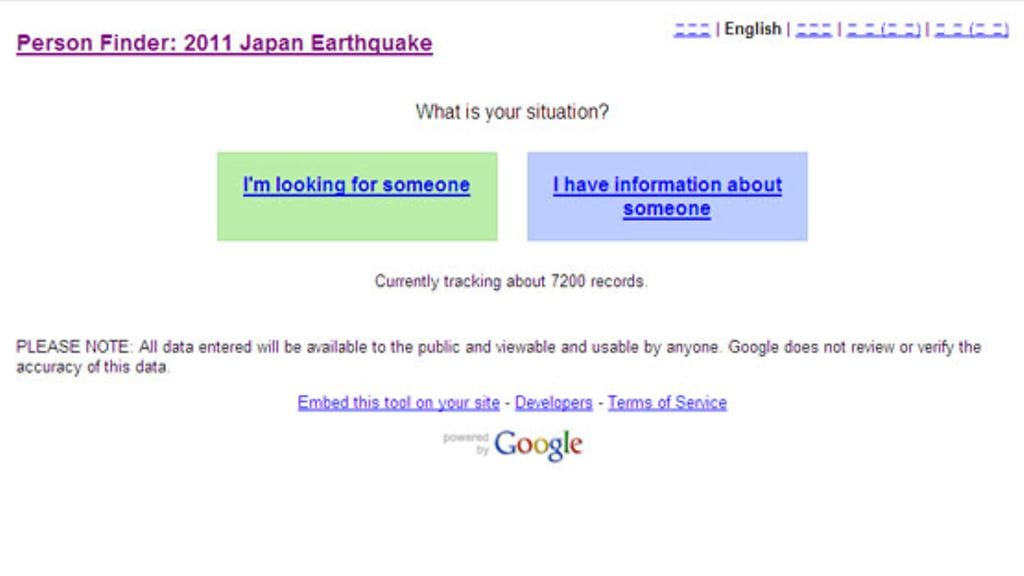This screenshot has height=576, width=1024.
Task: Click the separator dash between Developers and Terms of Service
Action: coord(600,402)
